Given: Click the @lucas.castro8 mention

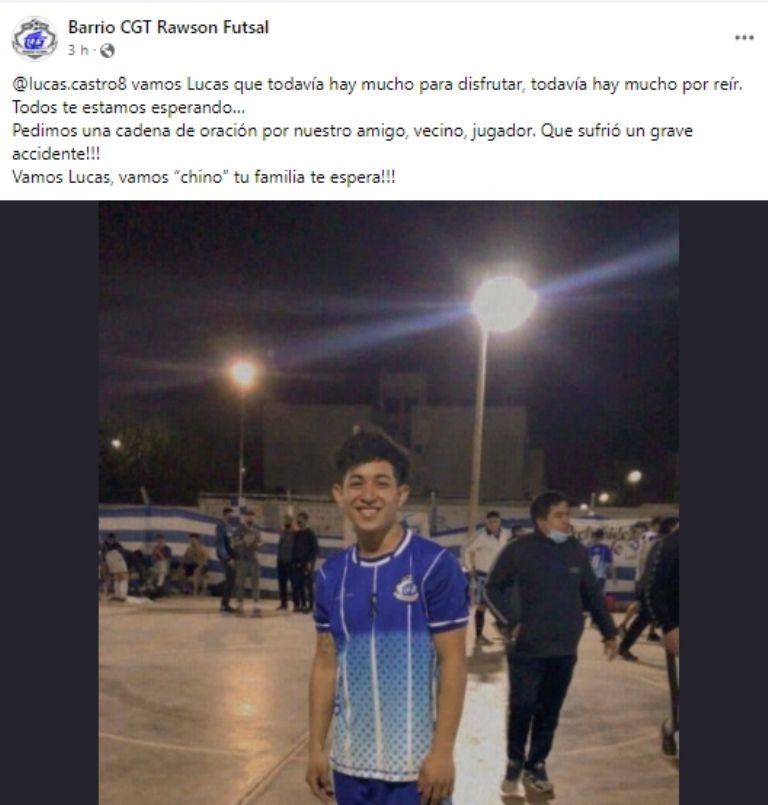Looking at the screenshot, I should [x=69, y=84].
